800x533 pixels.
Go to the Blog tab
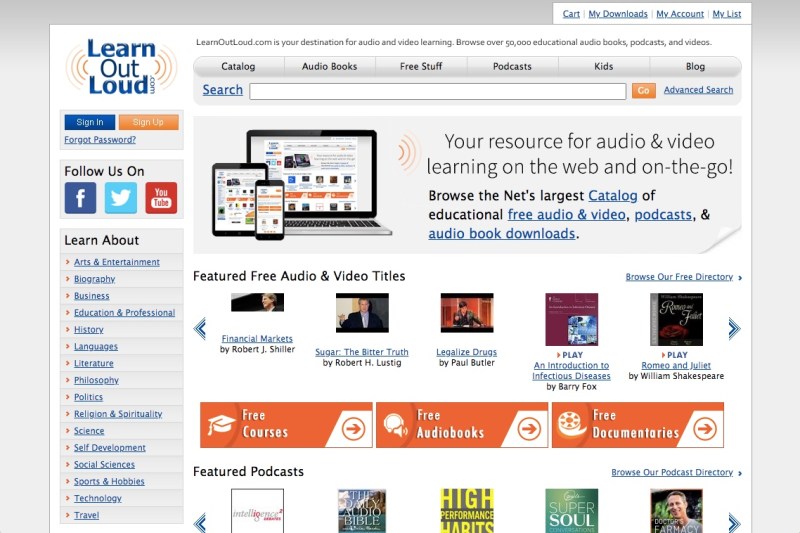695,66
